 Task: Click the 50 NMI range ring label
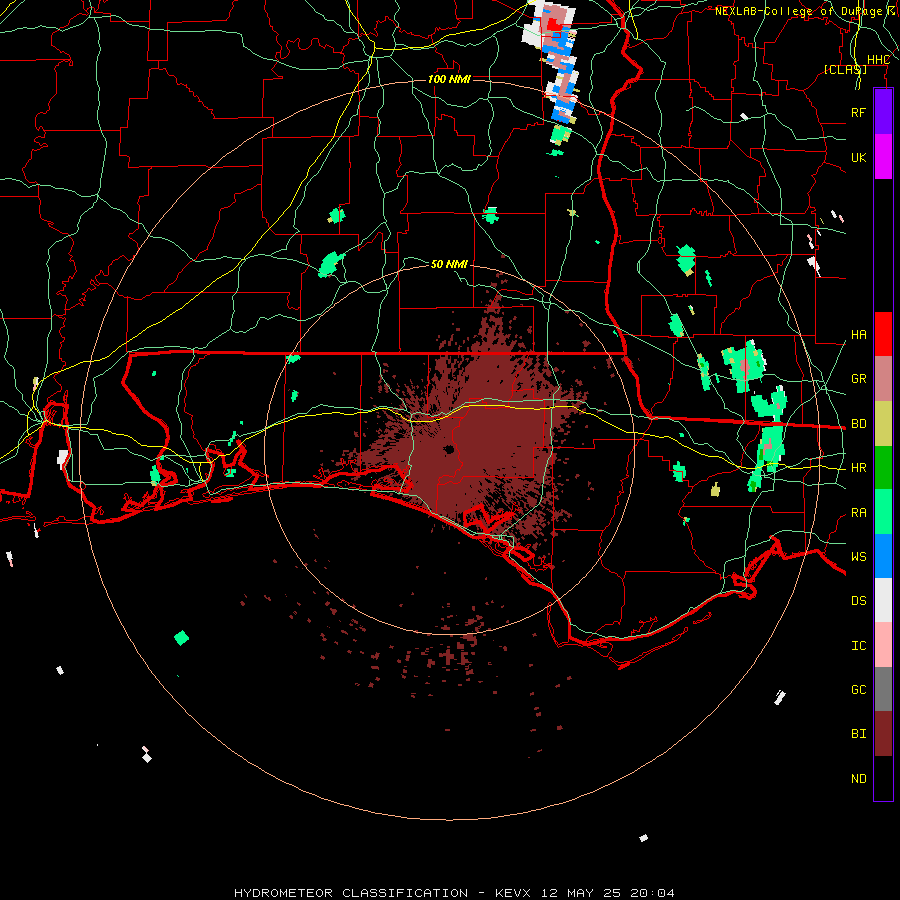click(x=449, y=264)
